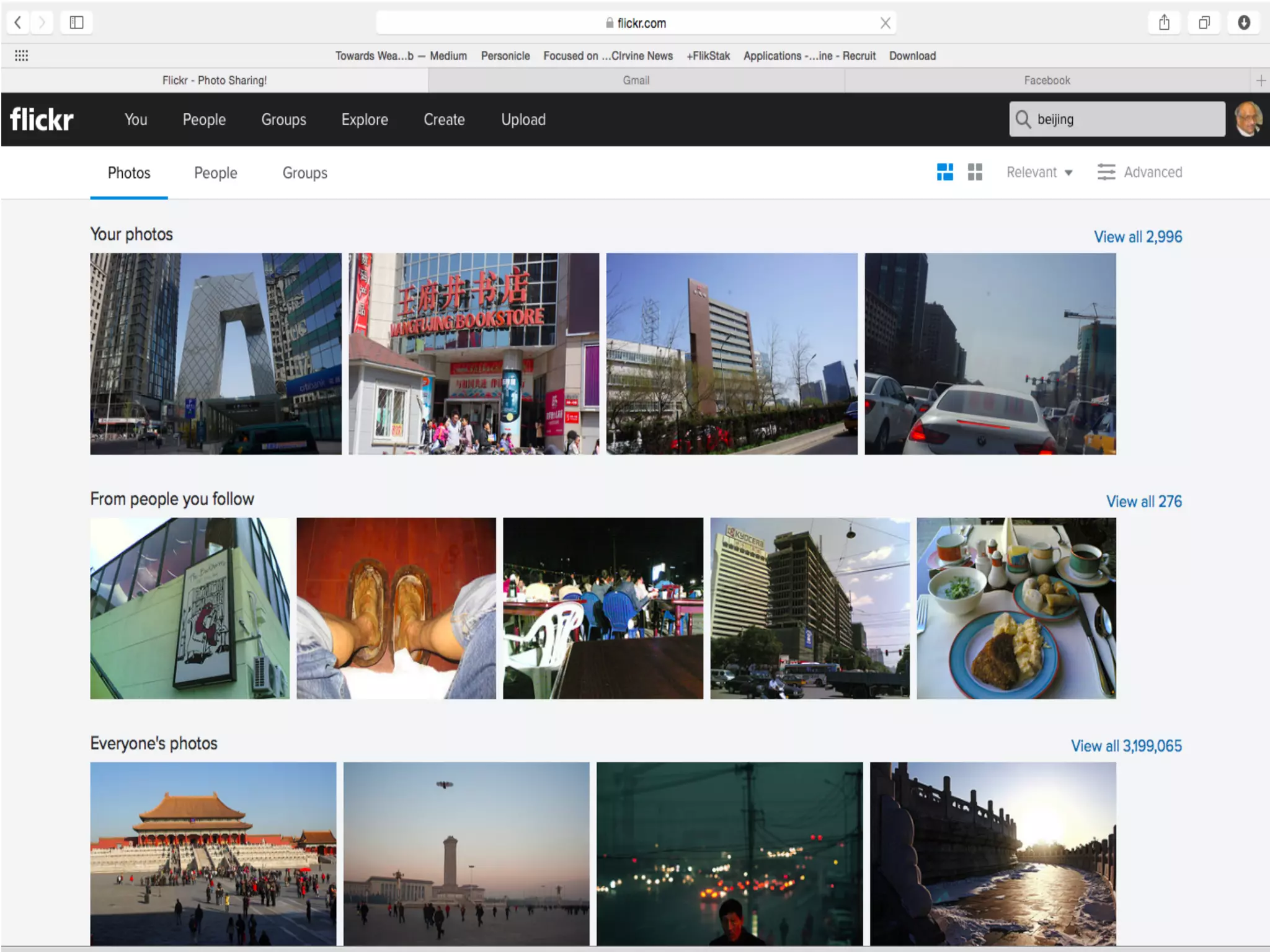This screenshot has height=952, width=1270.
Task: Click Safari's share icon
Action: point(1164,23)
